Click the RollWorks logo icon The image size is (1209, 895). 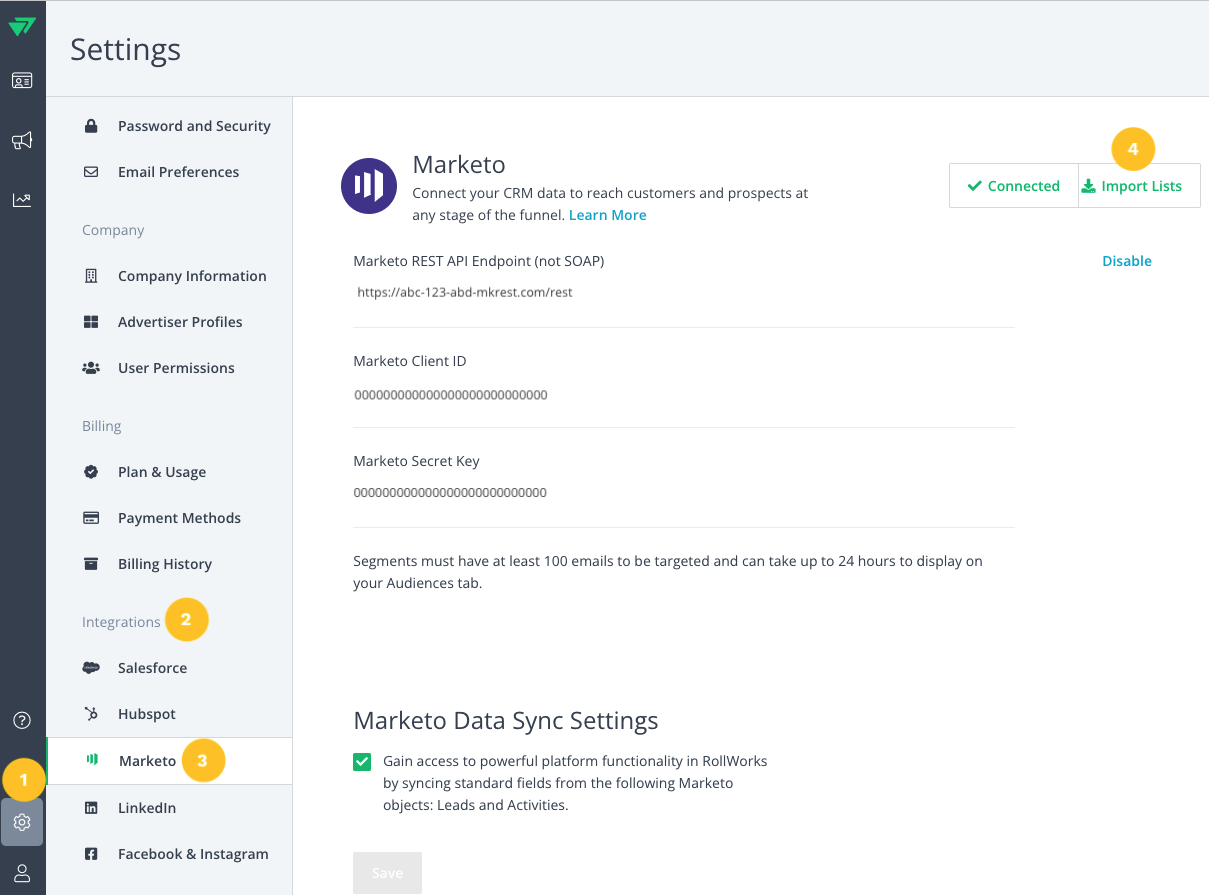22,27
